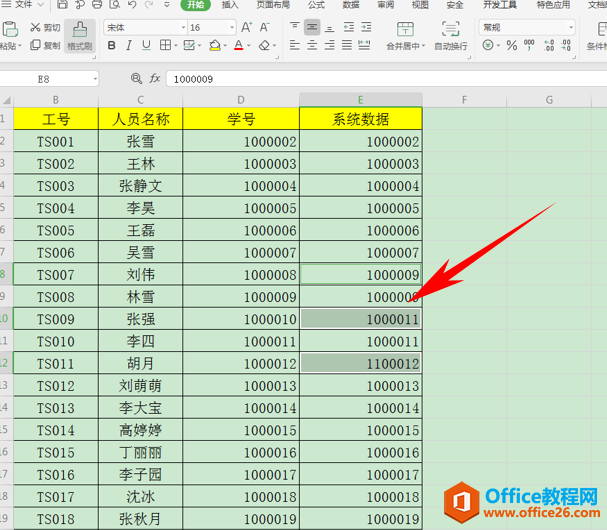Decrease decimal places
The width and height of the screenshot is (607, 530).
[x=566, y=45]
